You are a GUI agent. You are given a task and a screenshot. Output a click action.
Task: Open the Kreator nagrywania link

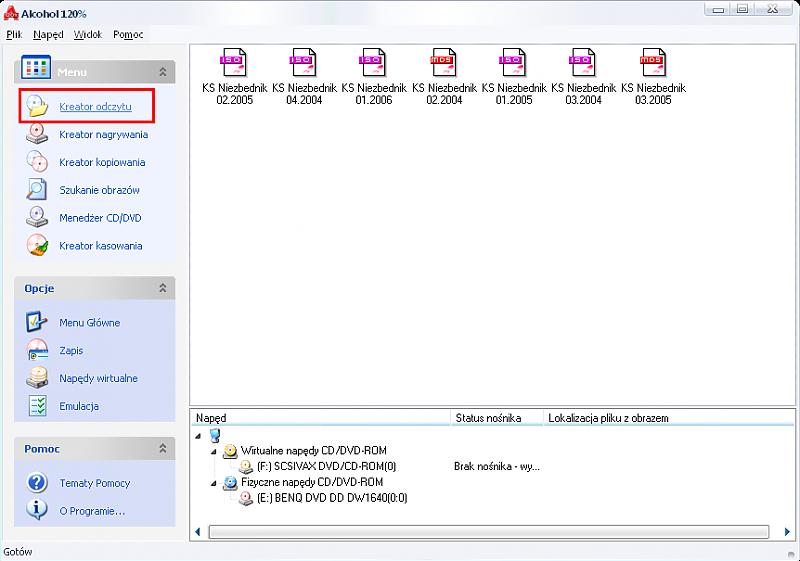coord(104,135)
